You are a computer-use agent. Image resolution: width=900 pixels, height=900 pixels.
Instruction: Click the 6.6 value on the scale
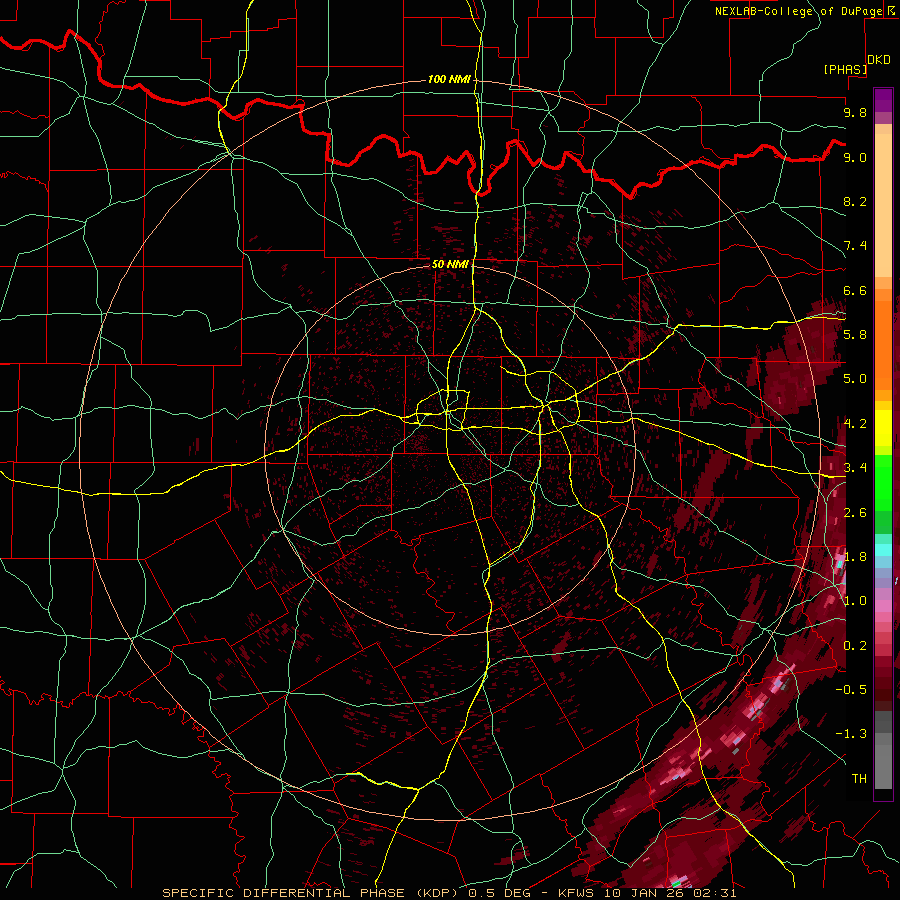[x=855, y=290]
